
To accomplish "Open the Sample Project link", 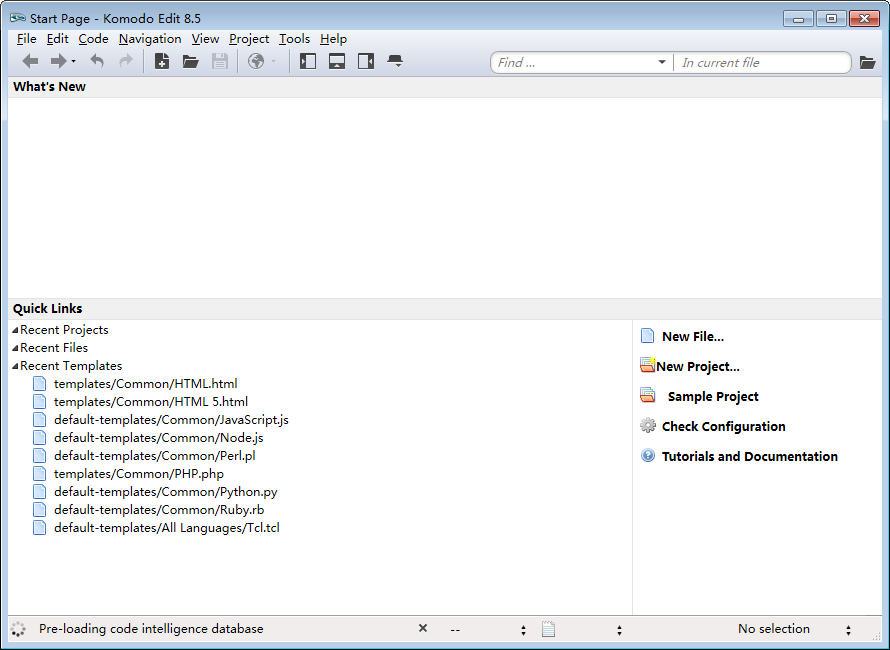I will tap(713, 397).
